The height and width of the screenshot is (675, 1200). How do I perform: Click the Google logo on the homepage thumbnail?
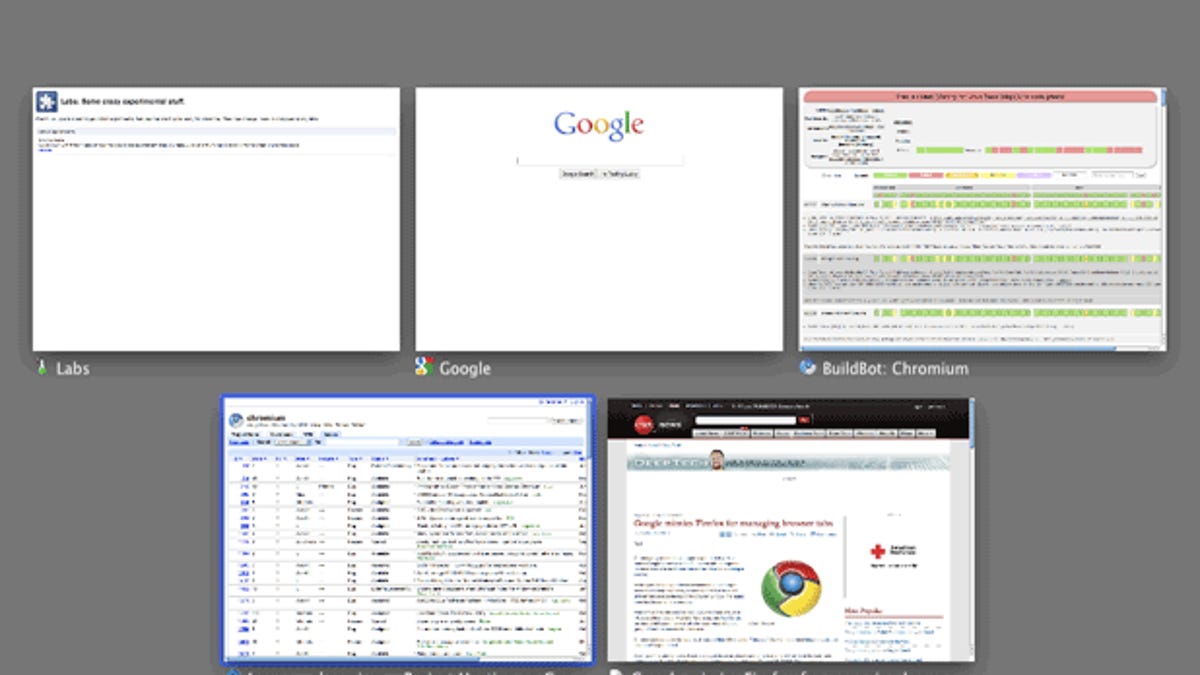[x=600, y=123]
